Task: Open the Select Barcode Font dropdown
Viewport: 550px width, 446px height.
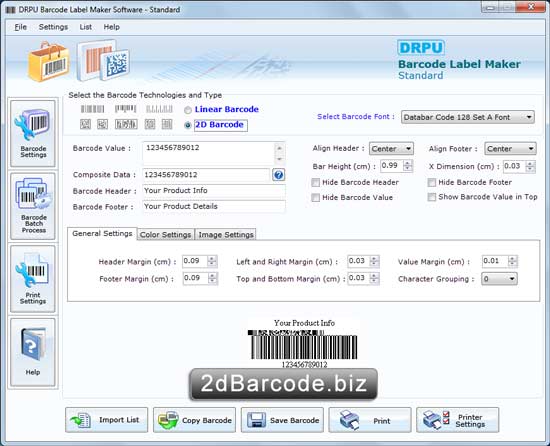Action: 468,117
